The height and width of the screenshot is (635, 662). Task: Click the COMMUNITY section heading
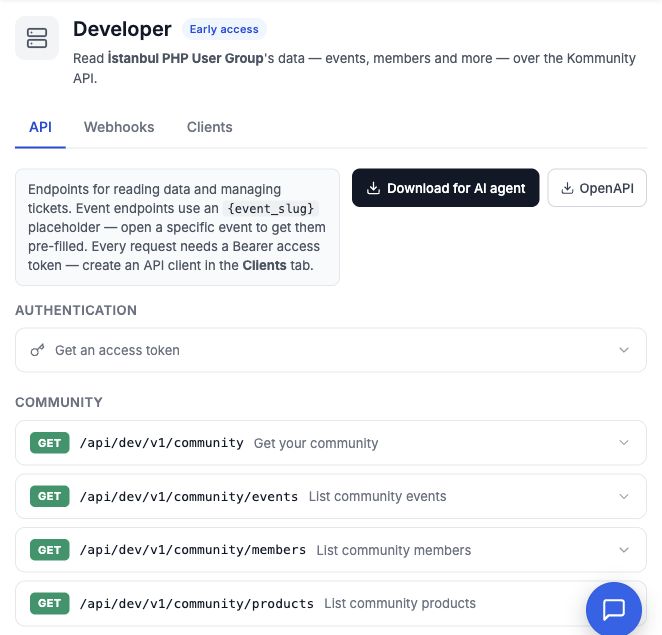[x=59, y=402]
